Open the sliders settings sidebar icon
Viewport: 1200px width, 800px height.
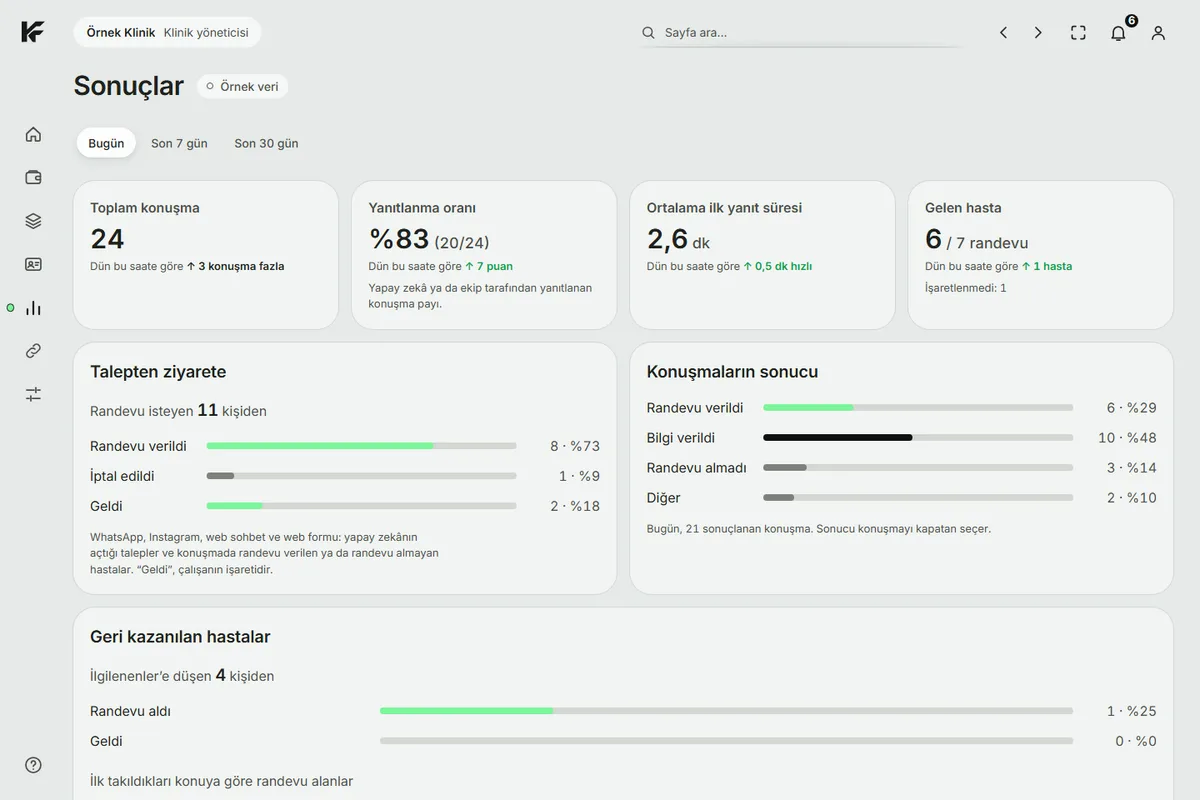point(33,394)
